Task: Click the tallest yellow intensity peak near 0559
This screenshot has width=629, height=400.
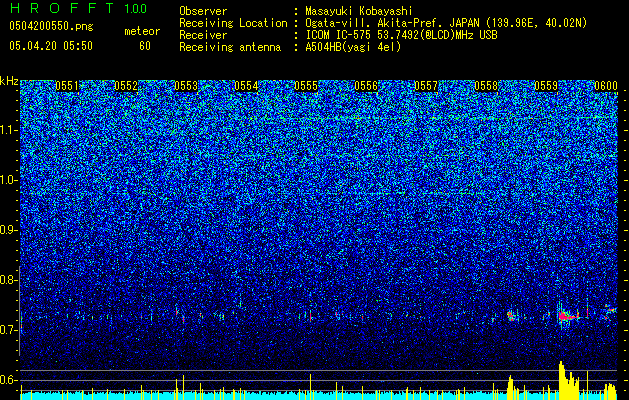Action: 561,380
